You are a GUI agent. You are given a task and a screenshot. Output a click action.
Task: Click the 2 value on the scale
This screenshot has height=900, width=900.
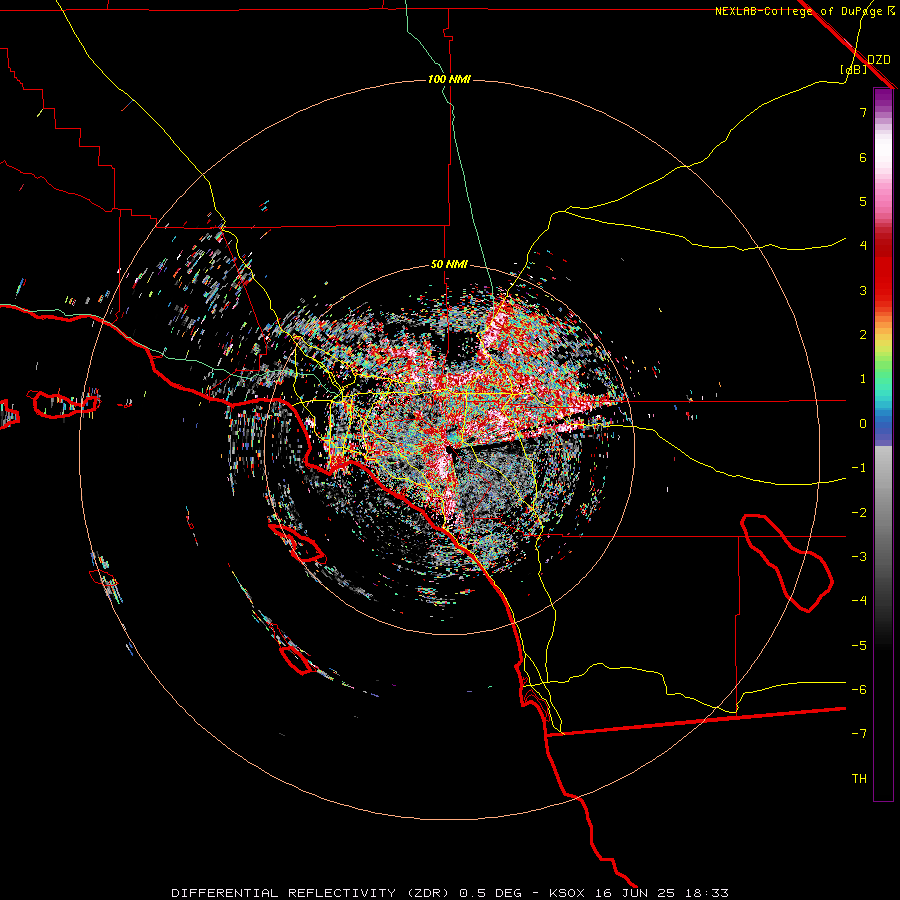click(x=863, y=335)
